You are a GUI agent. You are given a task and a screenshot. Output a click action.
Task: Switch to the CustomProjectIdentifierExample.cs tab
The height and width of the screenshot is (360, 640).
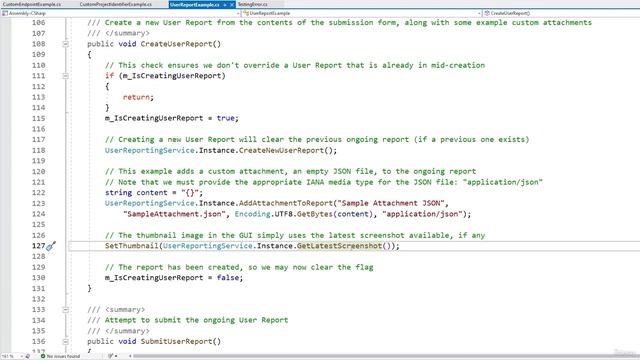(116, 4)
